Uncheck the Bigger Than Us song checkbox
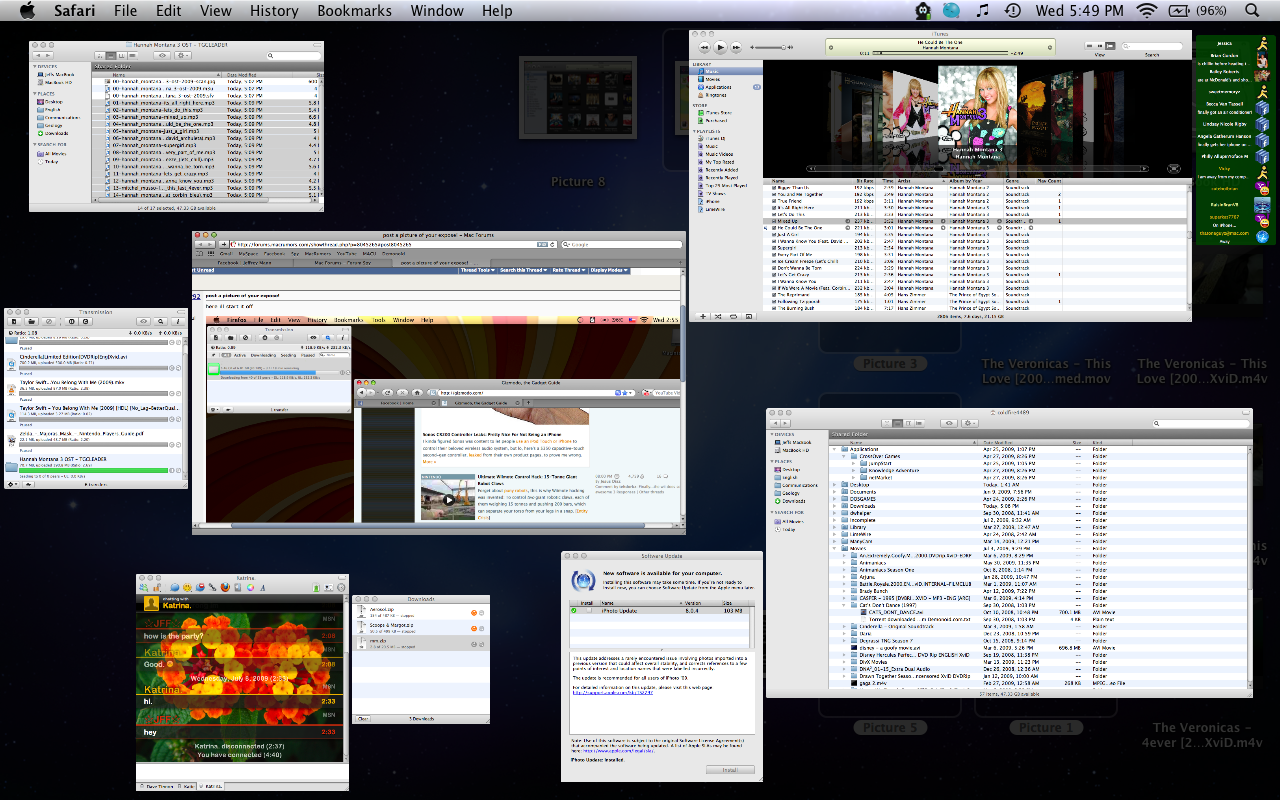The height and width of the screenshot is (800, 1280). [774, 188]
